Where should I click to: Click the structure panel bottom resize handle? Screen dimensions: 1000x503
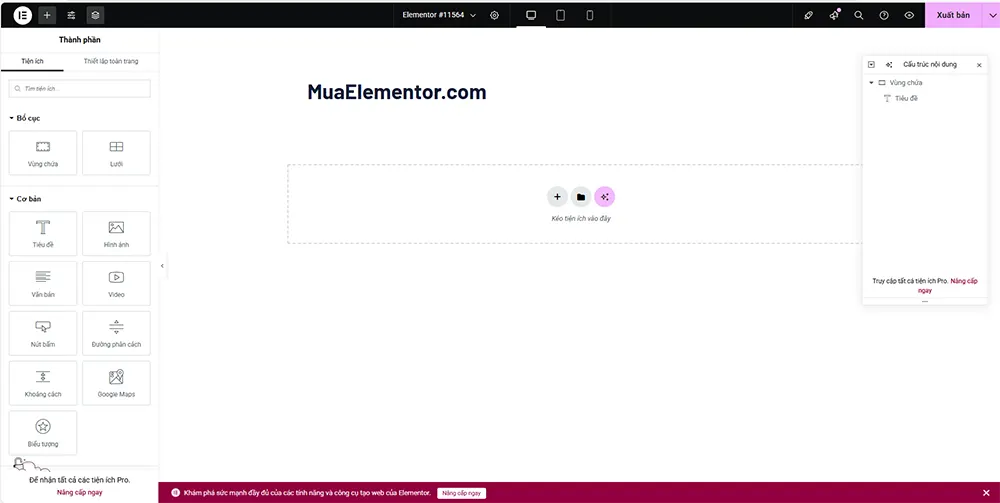pos(925,302)
